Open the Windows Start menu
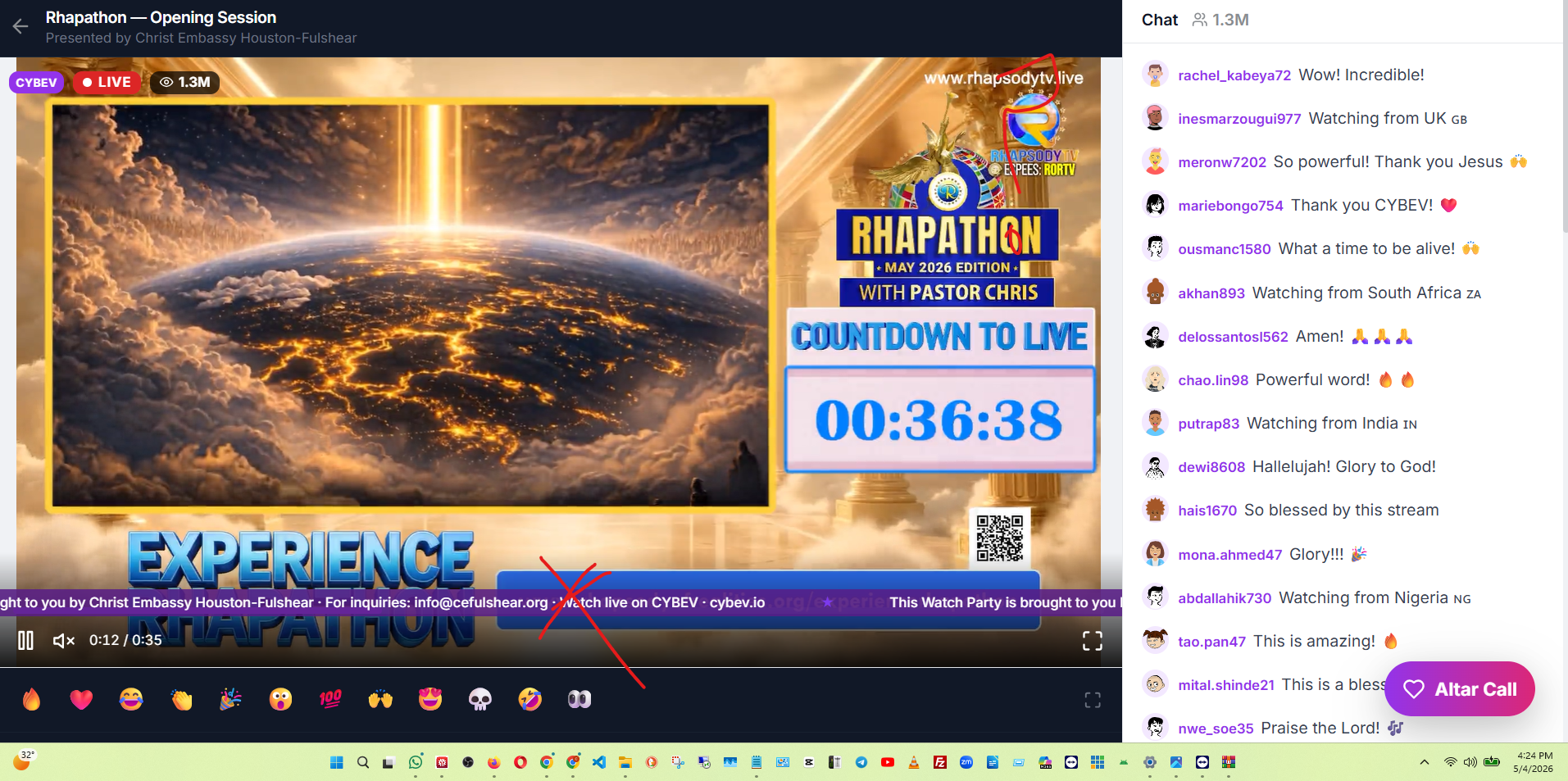 336,762
